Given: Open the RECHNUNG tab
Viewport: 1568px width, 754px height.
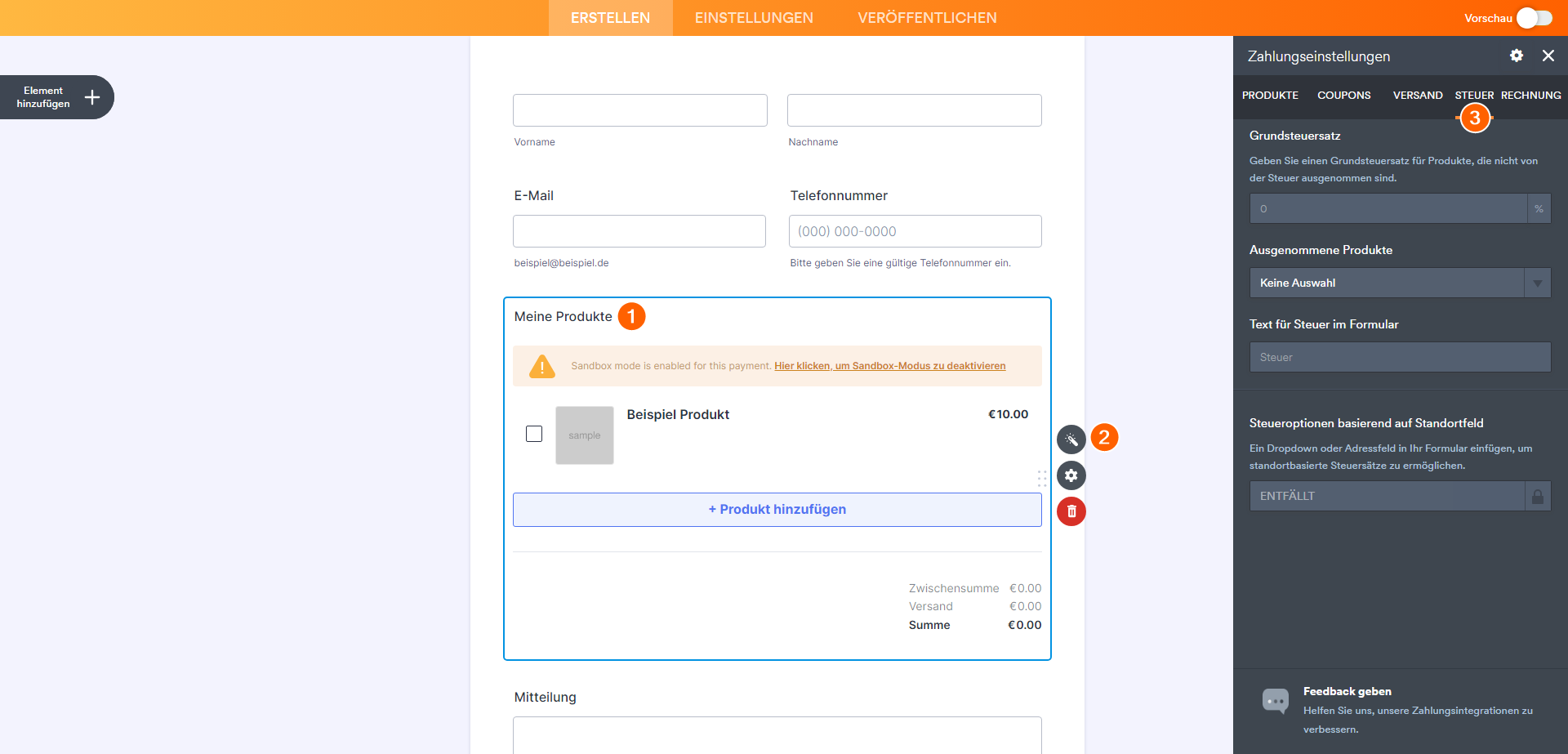Looking at the screenshot, I should click(x=1530, y=96).
